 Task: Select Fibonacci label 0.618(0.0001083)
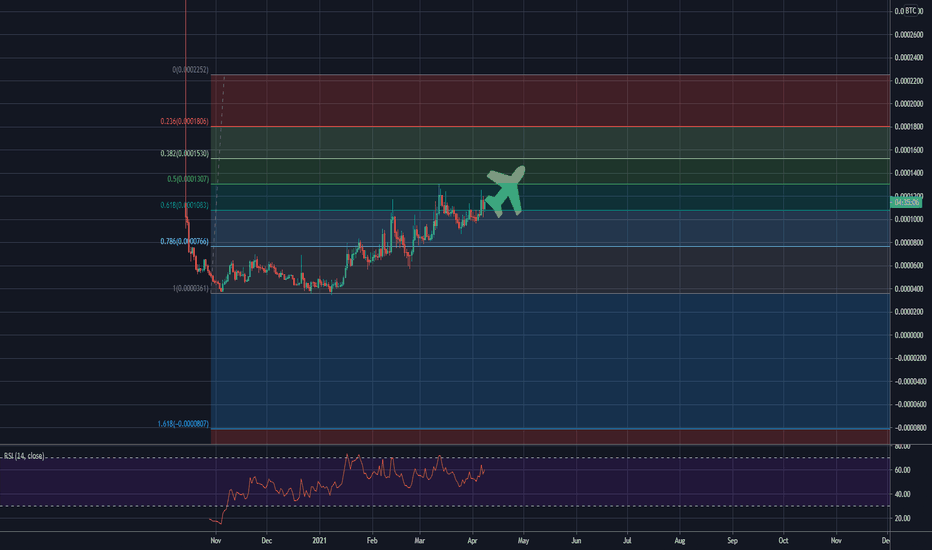pos(184,205)
